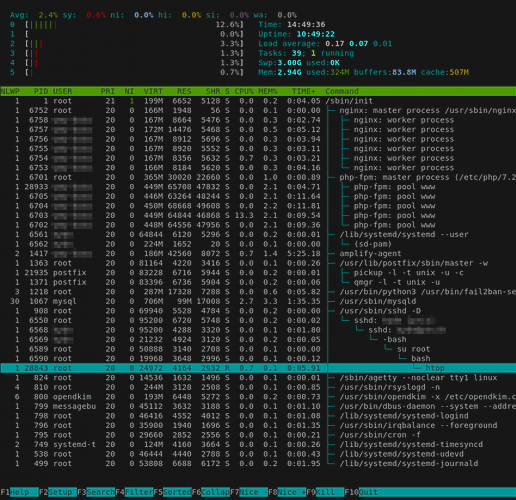
Task: Select php-fpm pool www using 13.3% CPU
Action: [258, 216]
